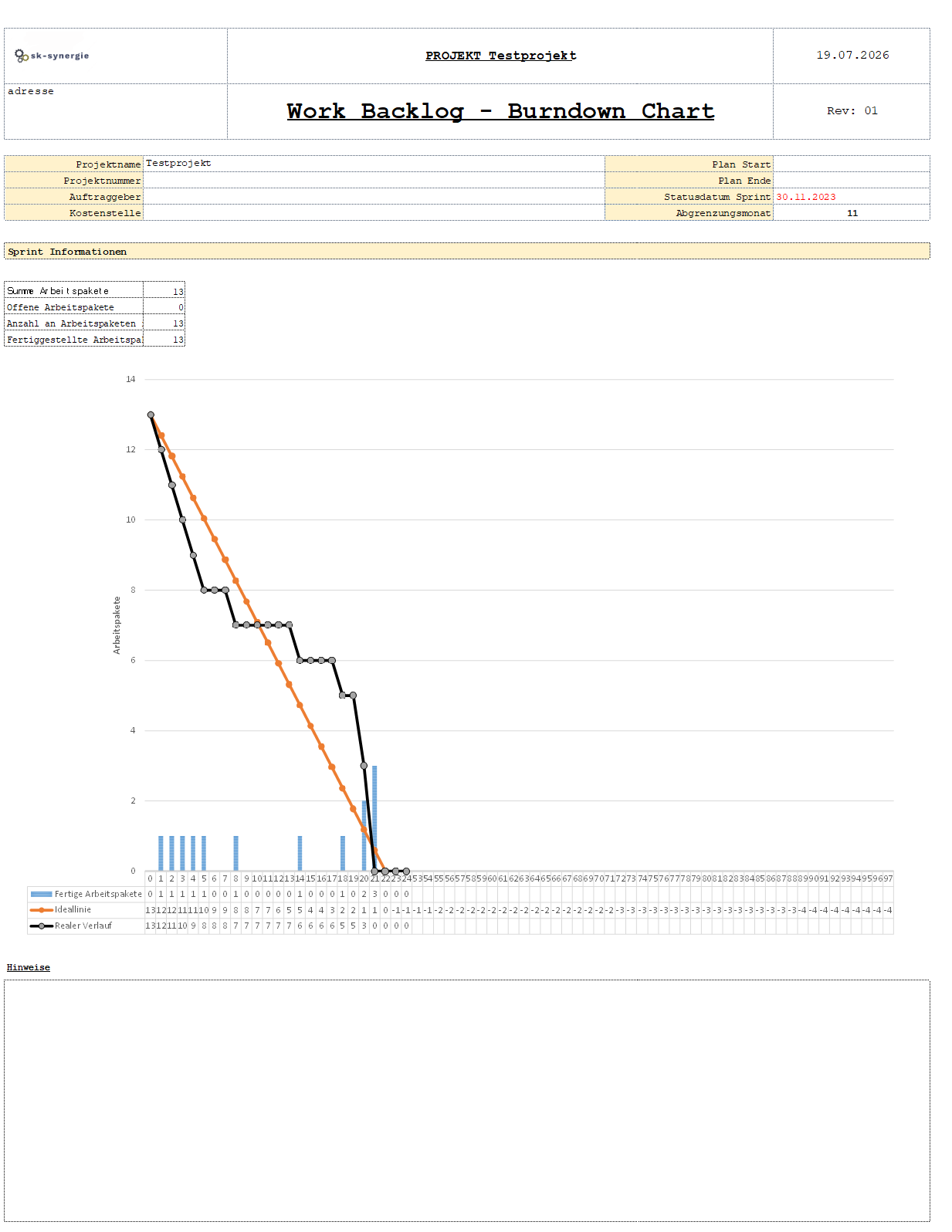The height and width of the screenshot is (1232, 952).
Task: Click the y-axis label 2
Action: [x=133, y=800]
